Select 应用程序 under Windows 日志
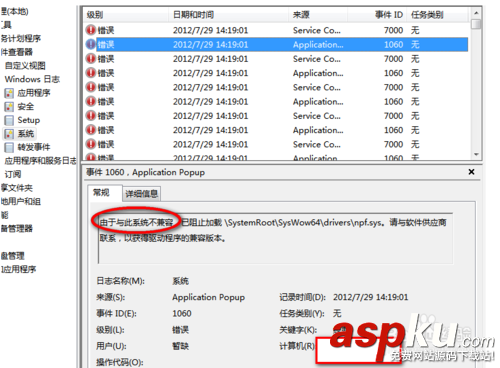This screenshot has height=368, width=500. 34,93
